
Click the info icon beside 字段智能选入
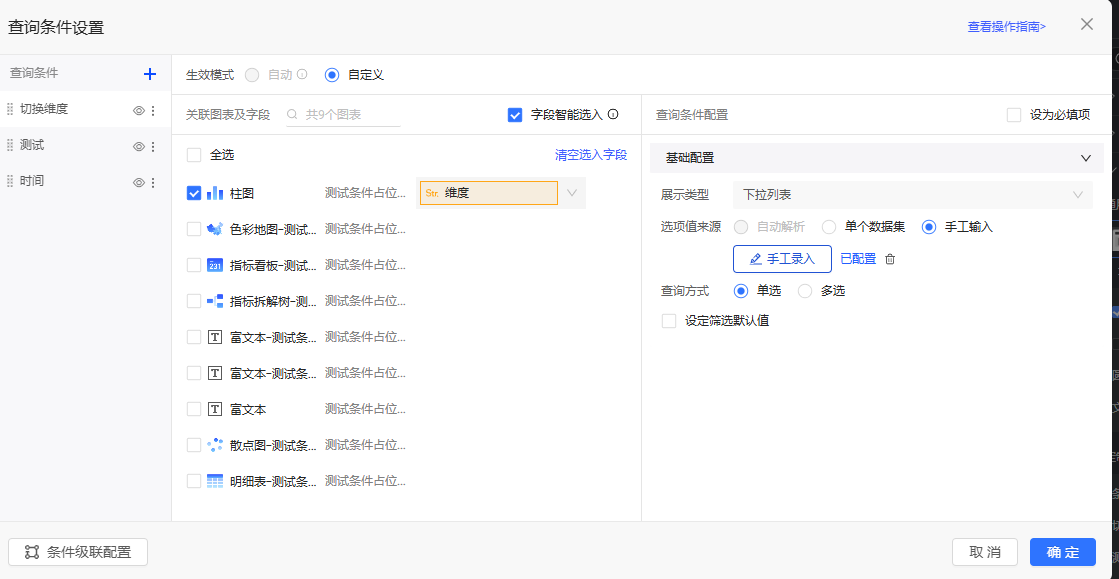point(613,115)
